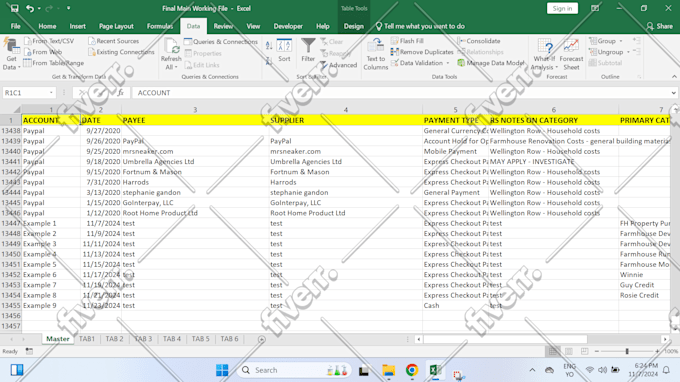This screenshot has width=680, height=382.
Task: Click Consolidate in Data Tools
Action: point(479,41)
